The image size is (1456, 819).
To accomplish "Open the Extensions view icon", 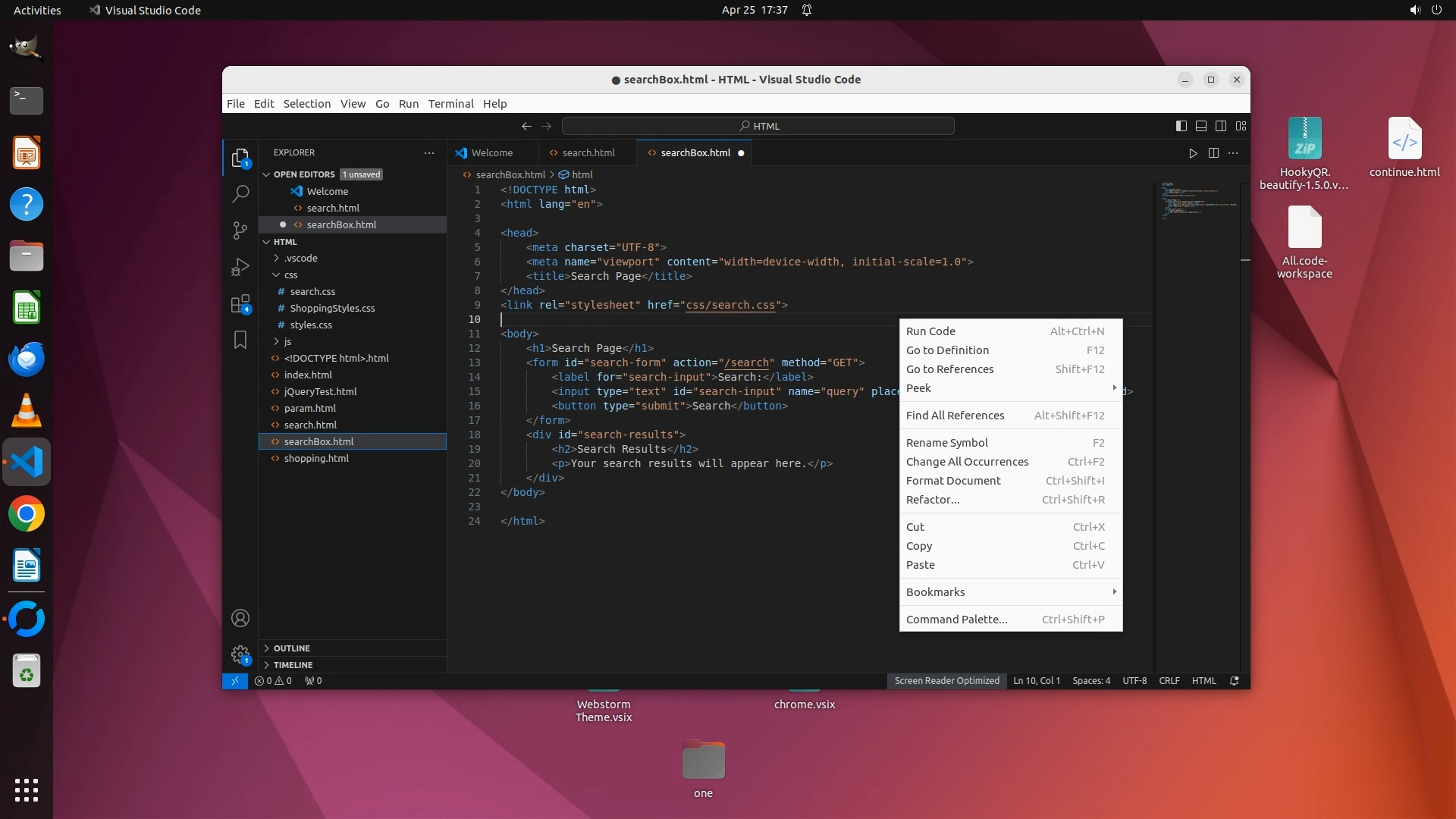I will click(x=240, y=304).
